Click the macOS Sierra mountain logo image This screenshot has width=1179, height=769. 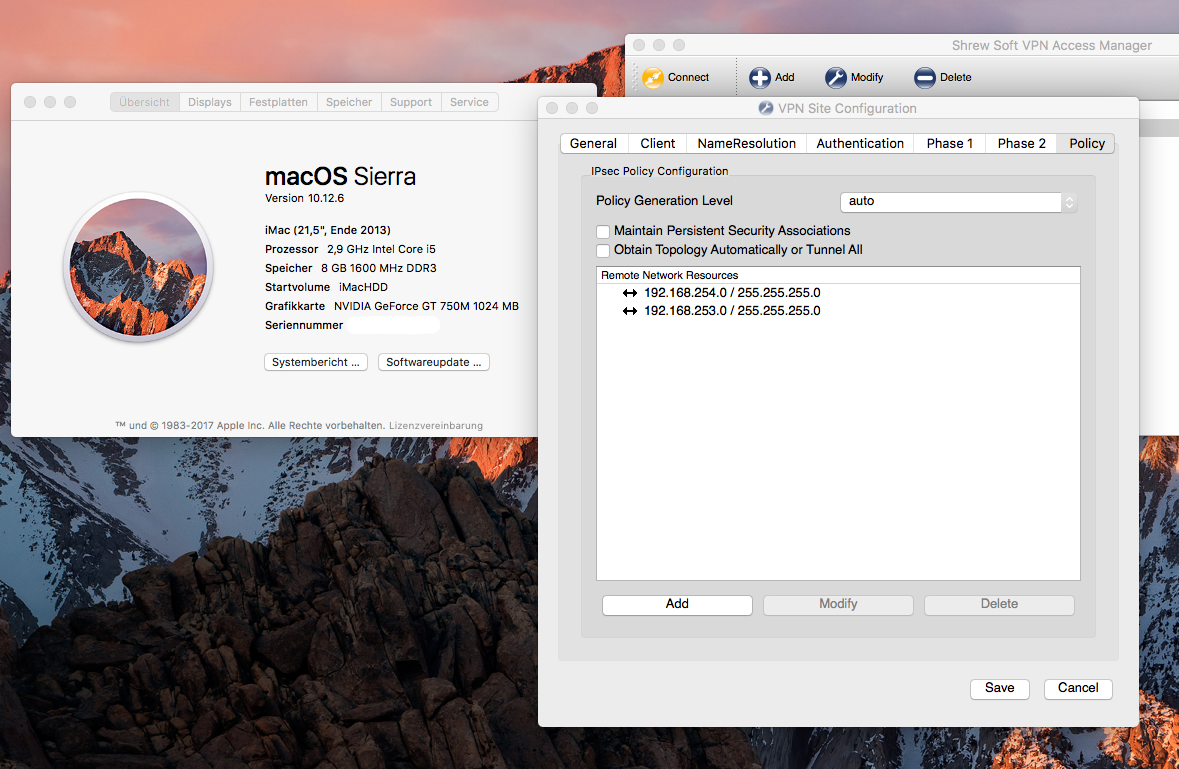(138, 267)
